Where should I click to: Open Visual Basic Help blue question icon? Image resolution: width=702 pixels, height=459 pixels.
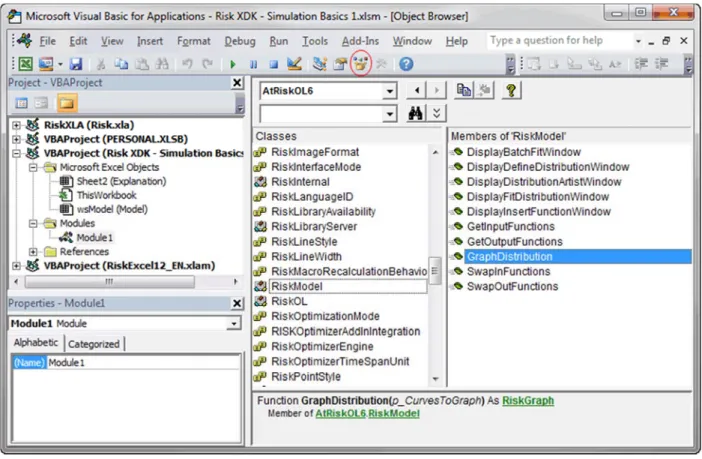[406, 64]
